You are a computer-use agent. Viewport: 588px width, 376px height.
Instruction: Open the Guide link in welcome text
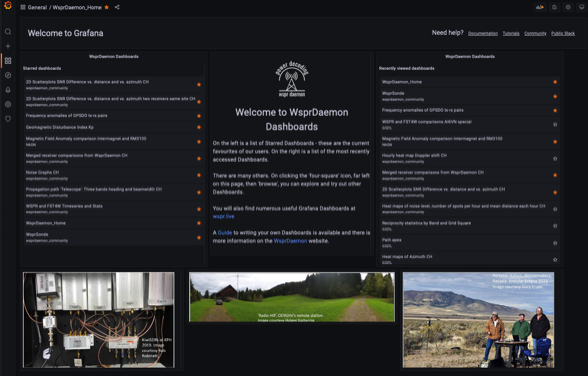[225, 233]
